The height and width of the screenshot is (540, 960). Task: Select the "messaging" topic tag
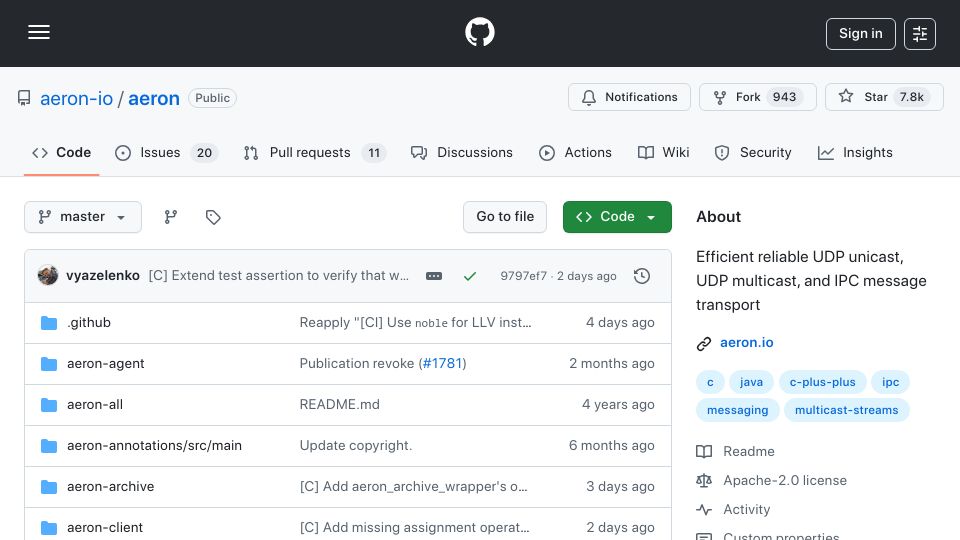pyautogui.click(x=737, y=410)
